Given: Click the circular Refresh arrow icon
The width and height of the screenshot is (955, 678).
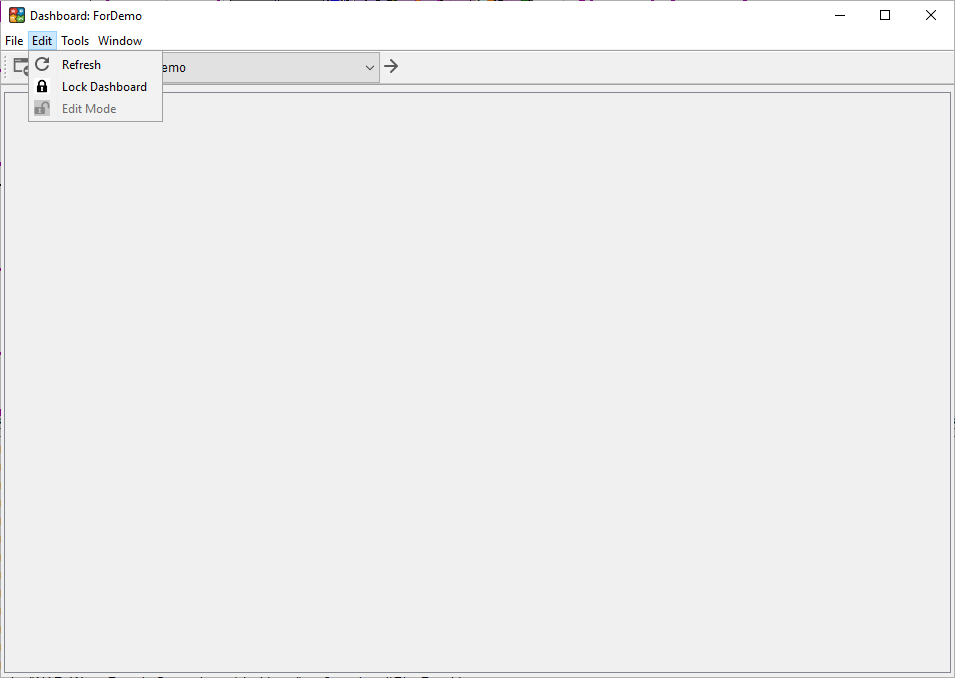Looking at the screenshot, I should (42, 65).
